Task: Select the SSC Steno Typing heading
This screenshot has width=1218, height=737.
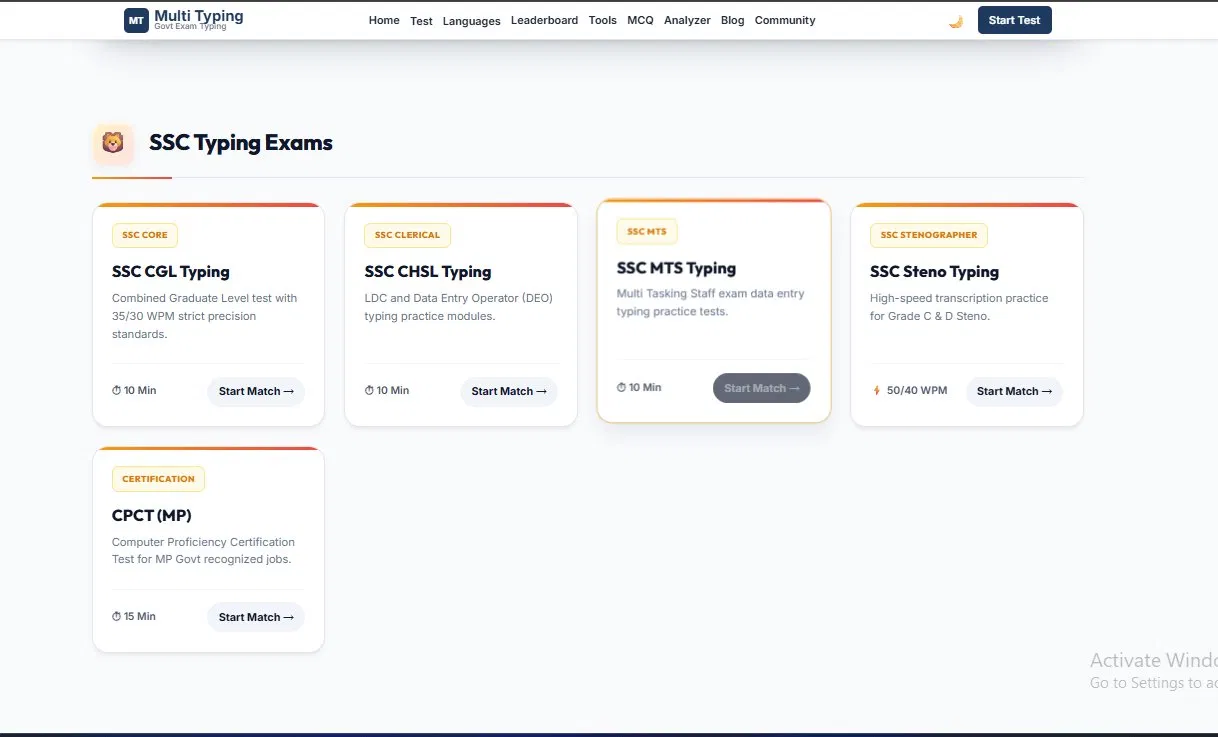Action: click(x=934, y=271)
